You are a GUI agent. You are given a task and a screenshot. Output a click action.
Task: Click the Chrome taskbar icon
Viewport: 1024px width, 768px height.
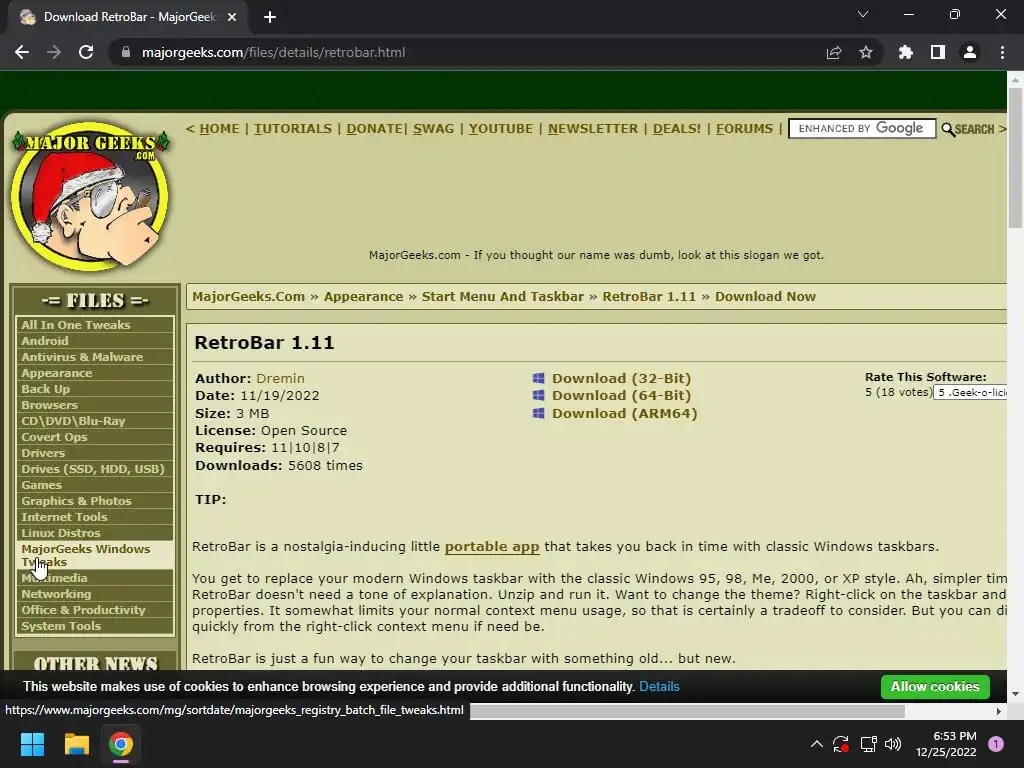click(121, 744)
